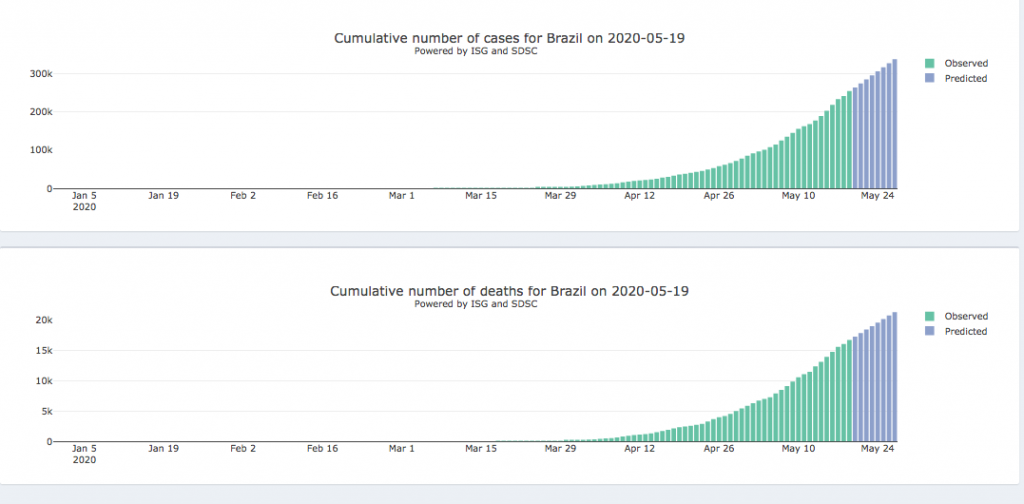
Task: Toggle Predicted legend entry in cases chart
Action: 965,78
